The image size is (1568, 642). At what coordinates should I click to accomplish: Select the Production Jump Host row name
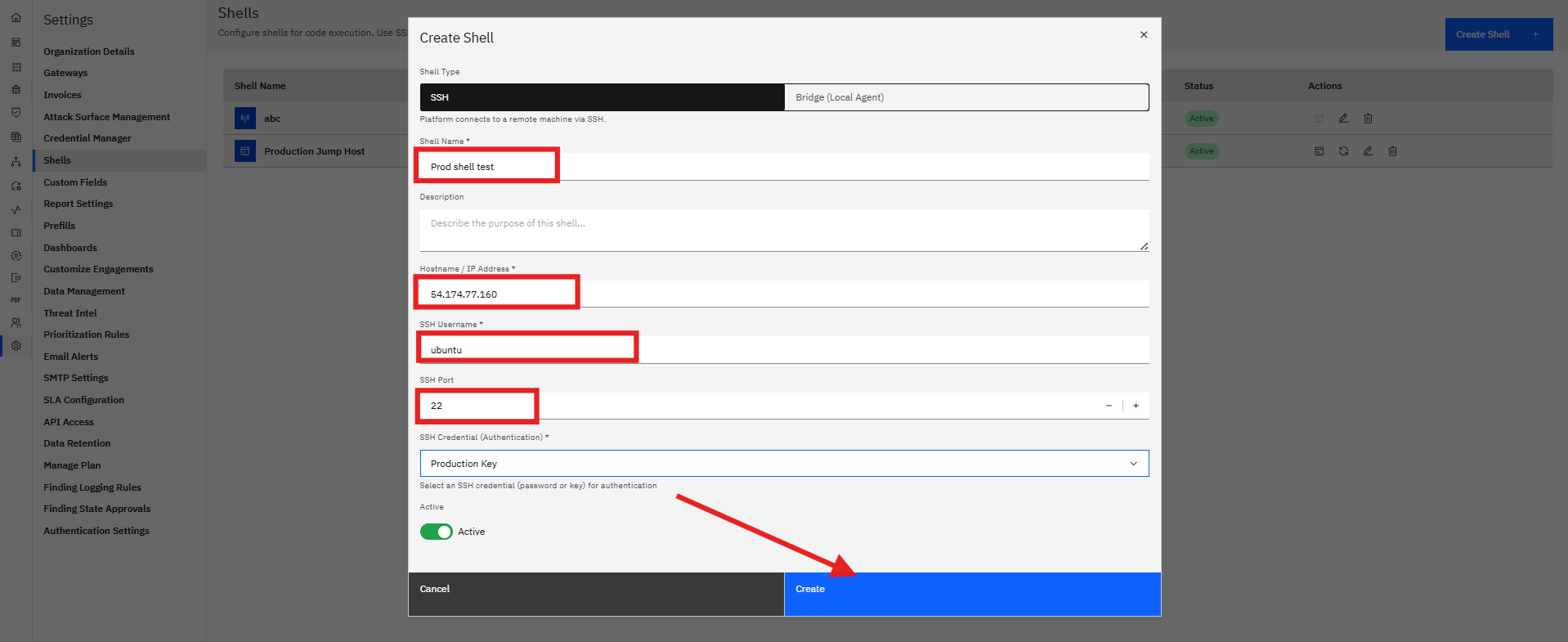pos(314,151)
